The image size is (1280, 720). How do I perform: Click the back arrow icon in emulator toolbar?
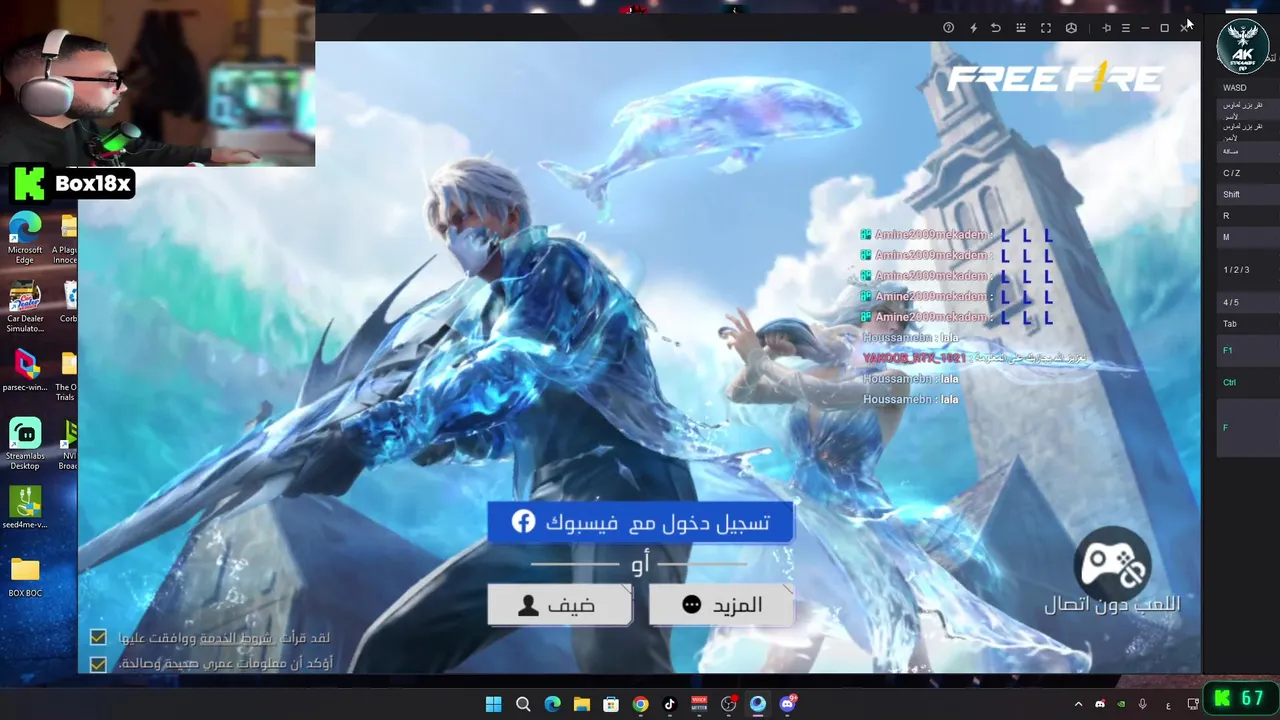coord(996,28)
